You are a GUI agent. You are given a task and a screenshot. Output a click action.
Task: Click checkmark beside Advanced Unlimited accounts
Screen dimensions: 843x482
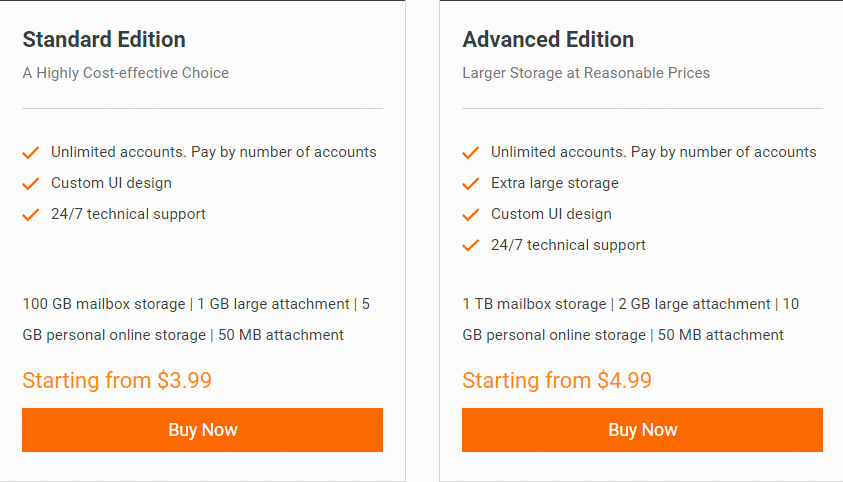click(471, 153)
